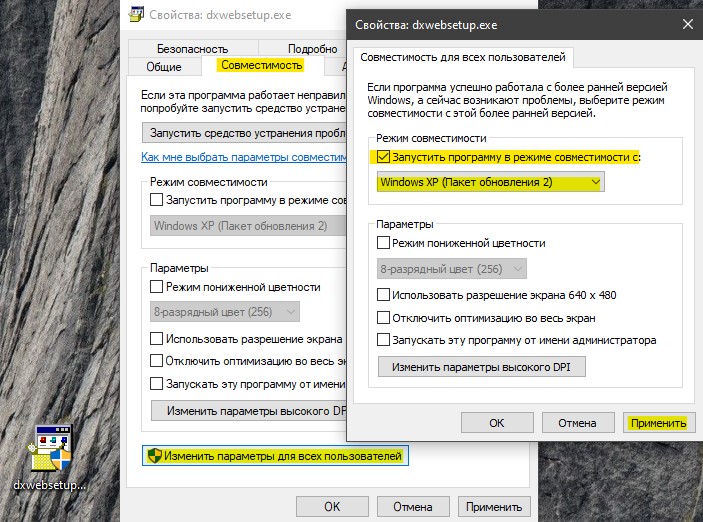Viewport: 703px width, 522px height.
Task: Enable Режим пониженной цветности in the front dialog
Action: click(x=383, y=243)
